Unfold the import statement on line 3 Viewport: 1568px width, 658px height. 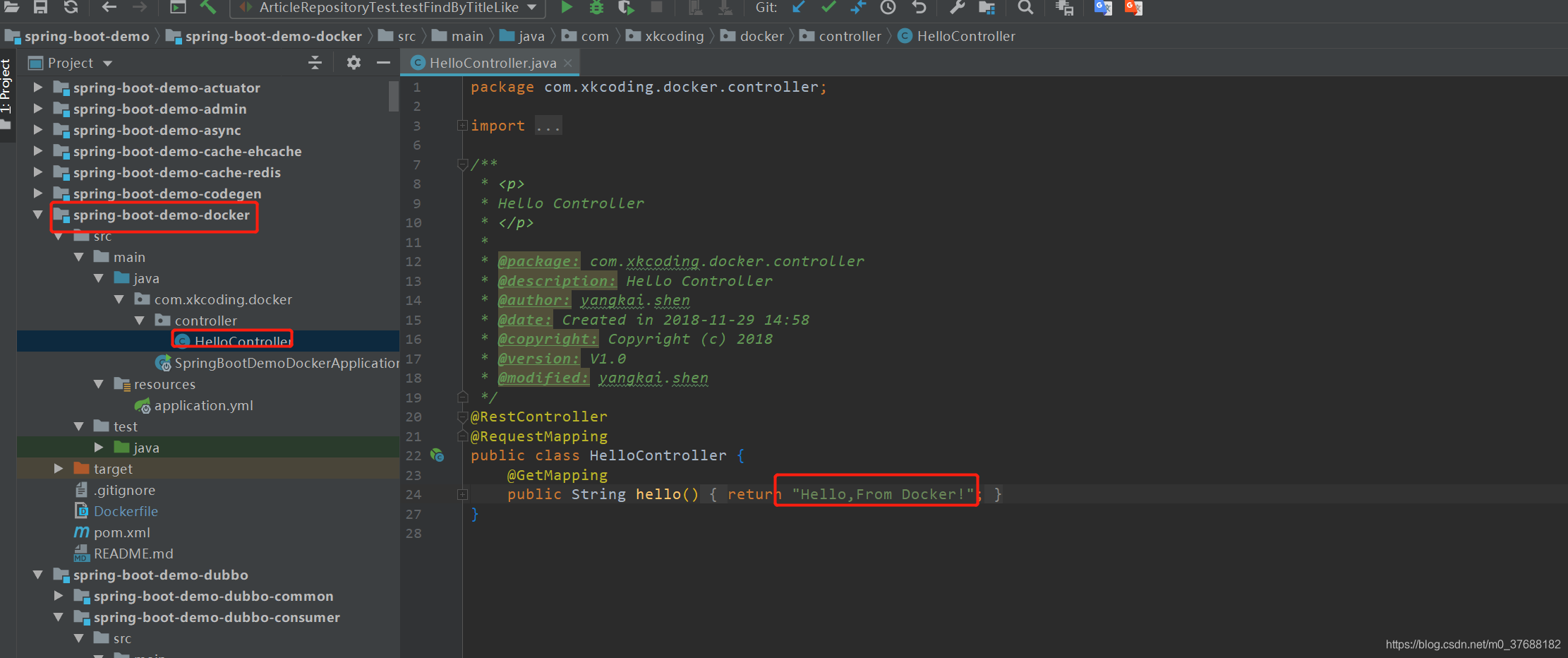click(x=462, y=126)
